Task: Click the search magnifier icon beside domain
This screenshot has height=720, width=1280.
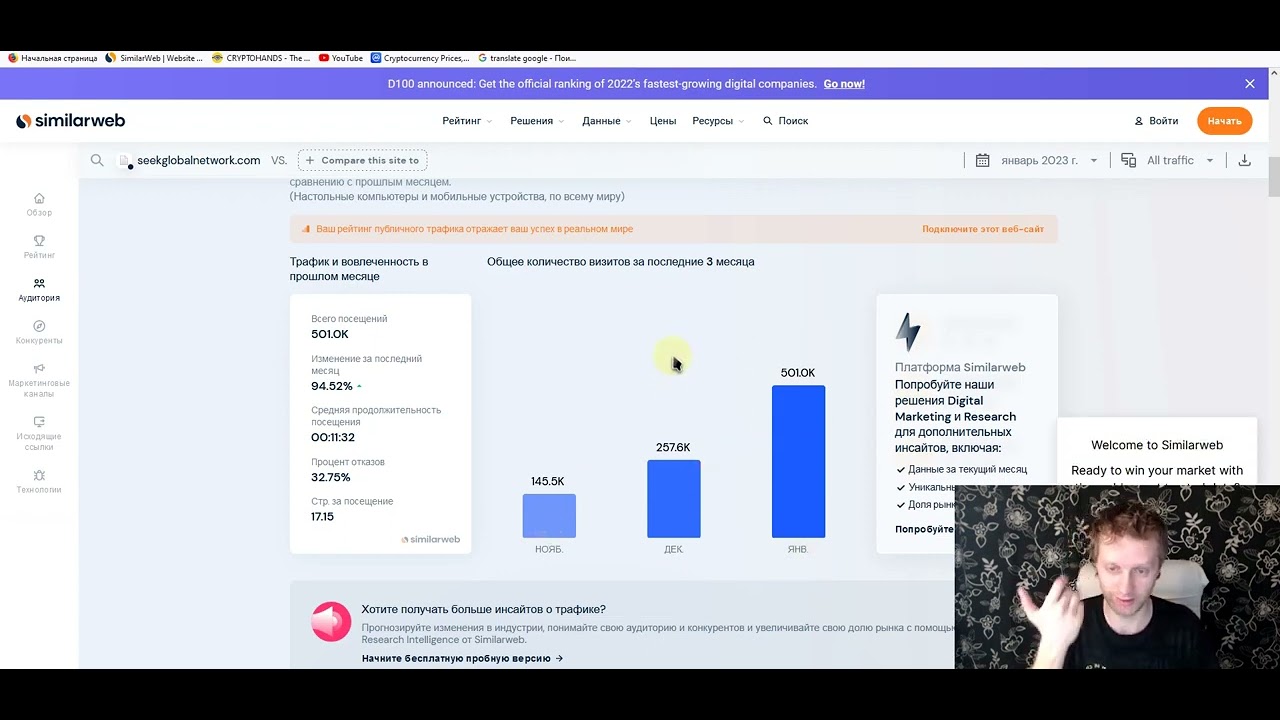Action: pyautogui.click(x=97, y=160)
